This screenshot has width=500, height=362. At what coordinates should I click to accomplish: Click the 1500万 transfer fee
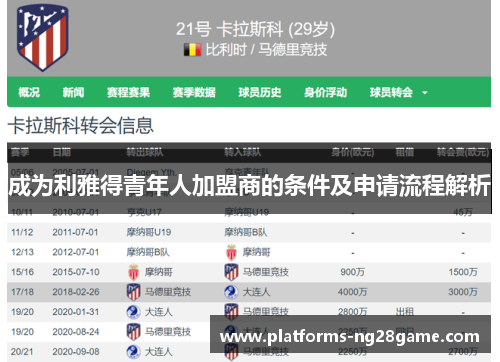[x=463, y=272]
